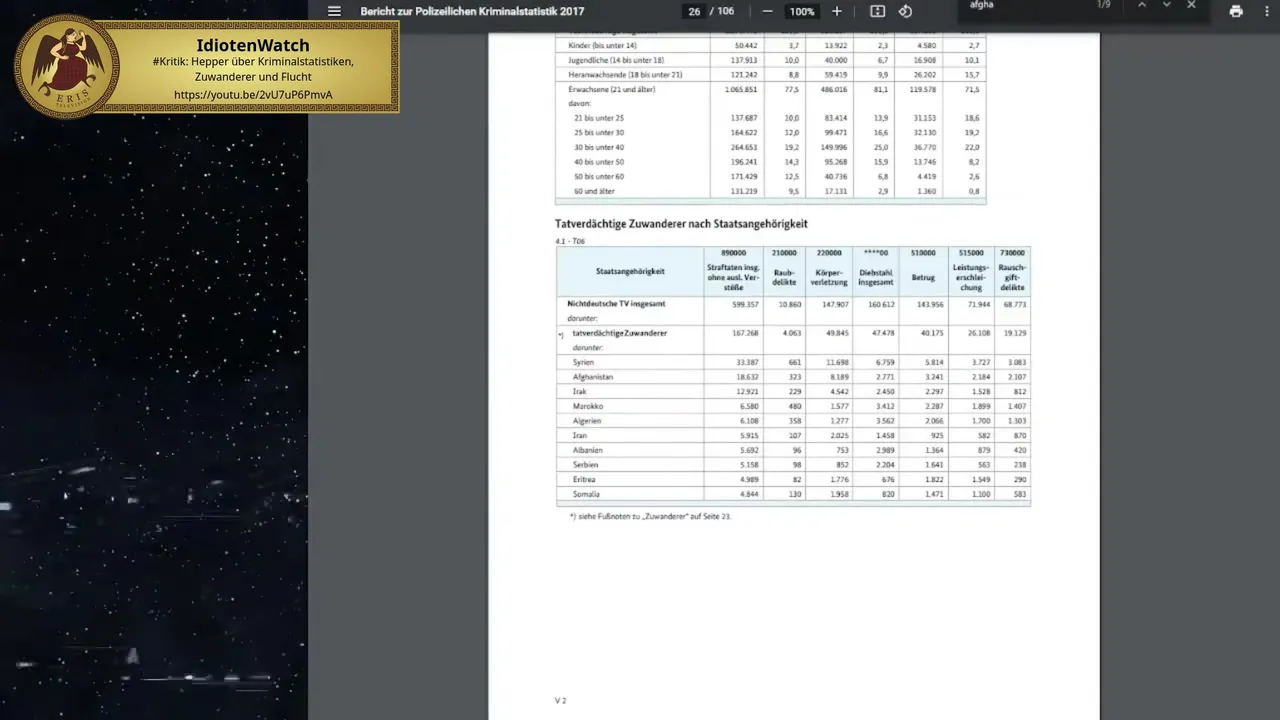Click the 'Algerien' row label
The height and width of the screenshot is (720, 1280).
(x=587, y=421)
